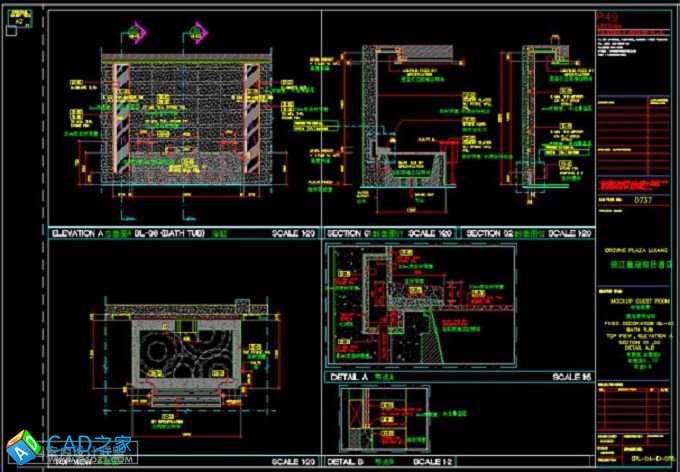Screen dimensions: 680x472
Task: Click the CROWNE PLAZA LIJIANG project name
Action: pyautogui.click(x=630, y=250)
